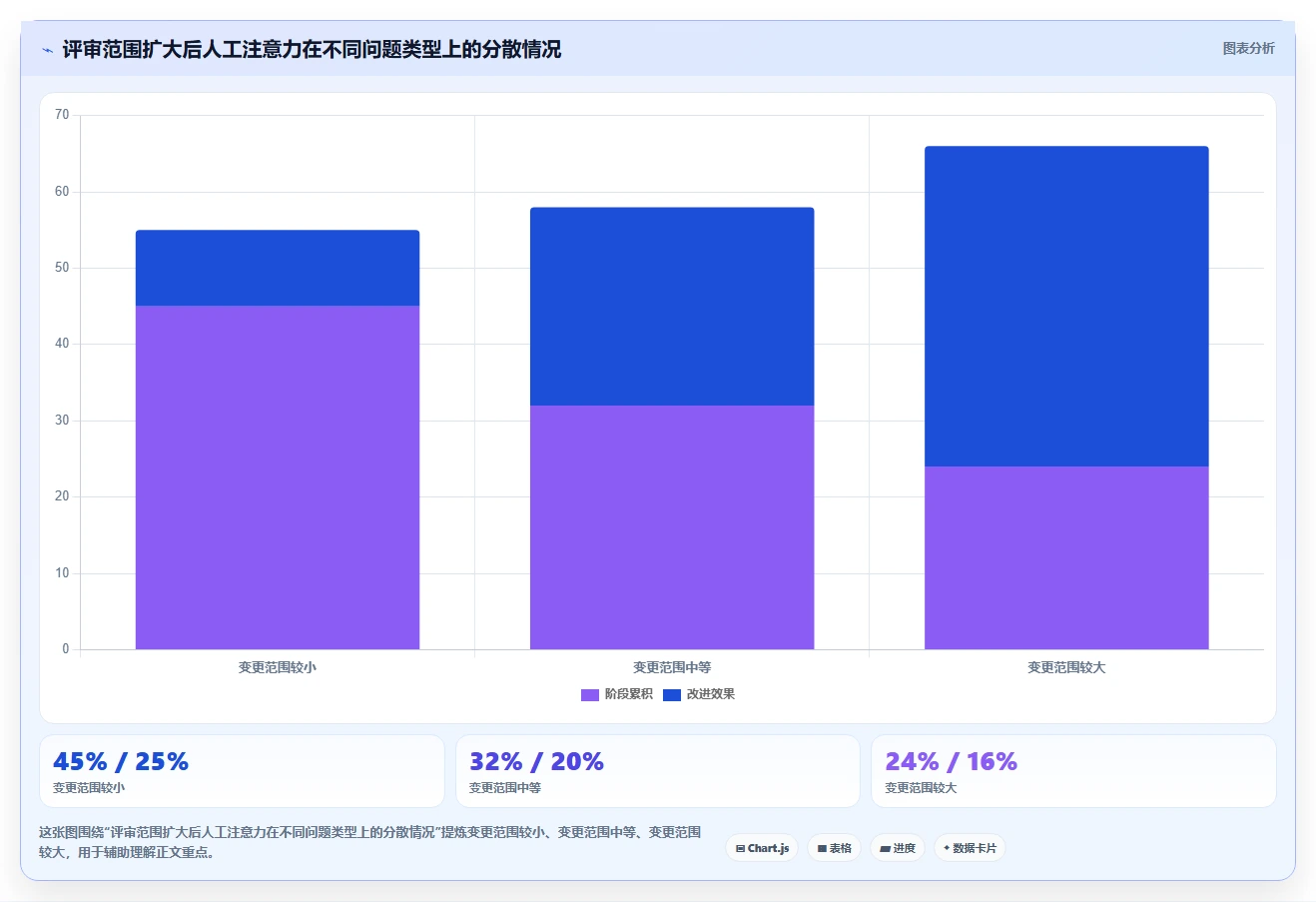Click the purple bar segment for 变更范围较大
This screenshot has height=902, width=1316.
pos(1066,557)
